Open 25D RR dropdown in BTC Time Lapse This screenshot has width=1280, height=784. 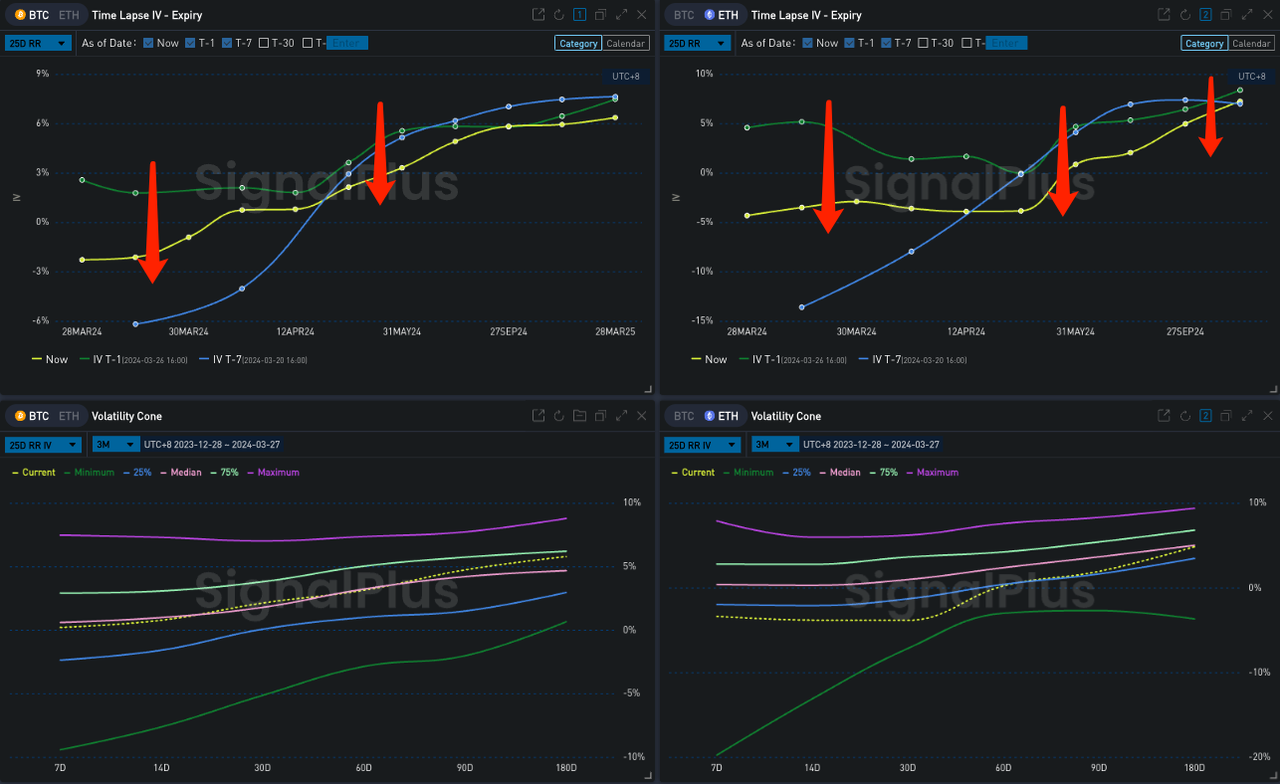point(37,43)
